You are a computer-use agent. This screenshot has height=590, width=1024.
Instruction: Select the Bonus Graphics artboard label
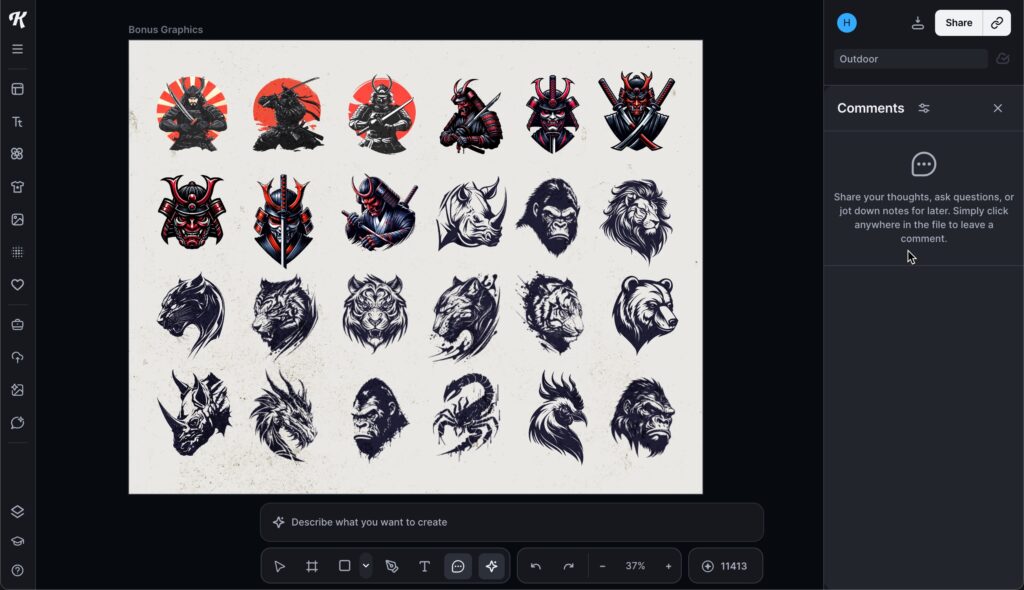(165, 29)
